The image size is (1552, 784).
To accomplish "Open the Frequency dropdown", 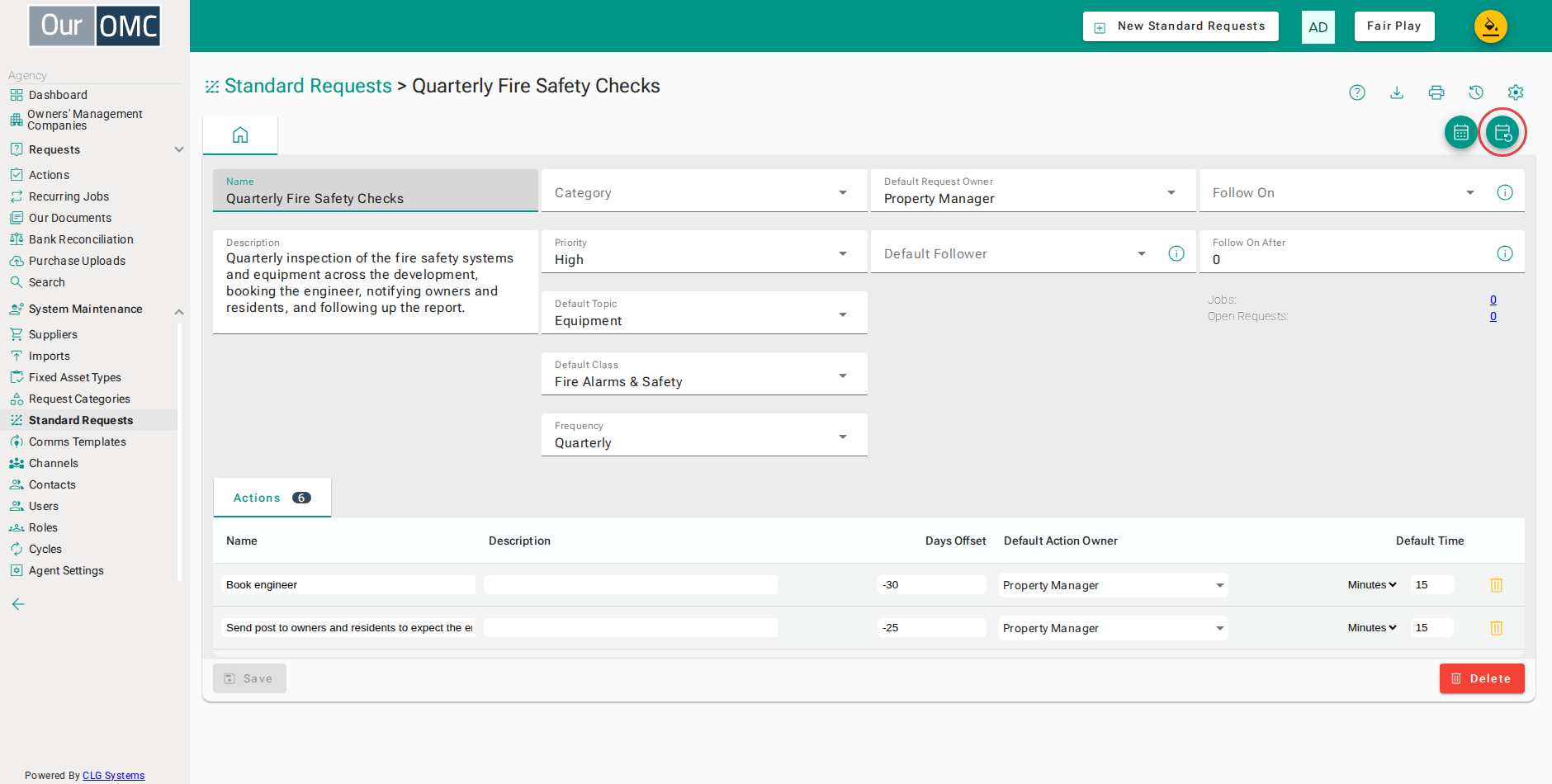I will tap(704, 435).
